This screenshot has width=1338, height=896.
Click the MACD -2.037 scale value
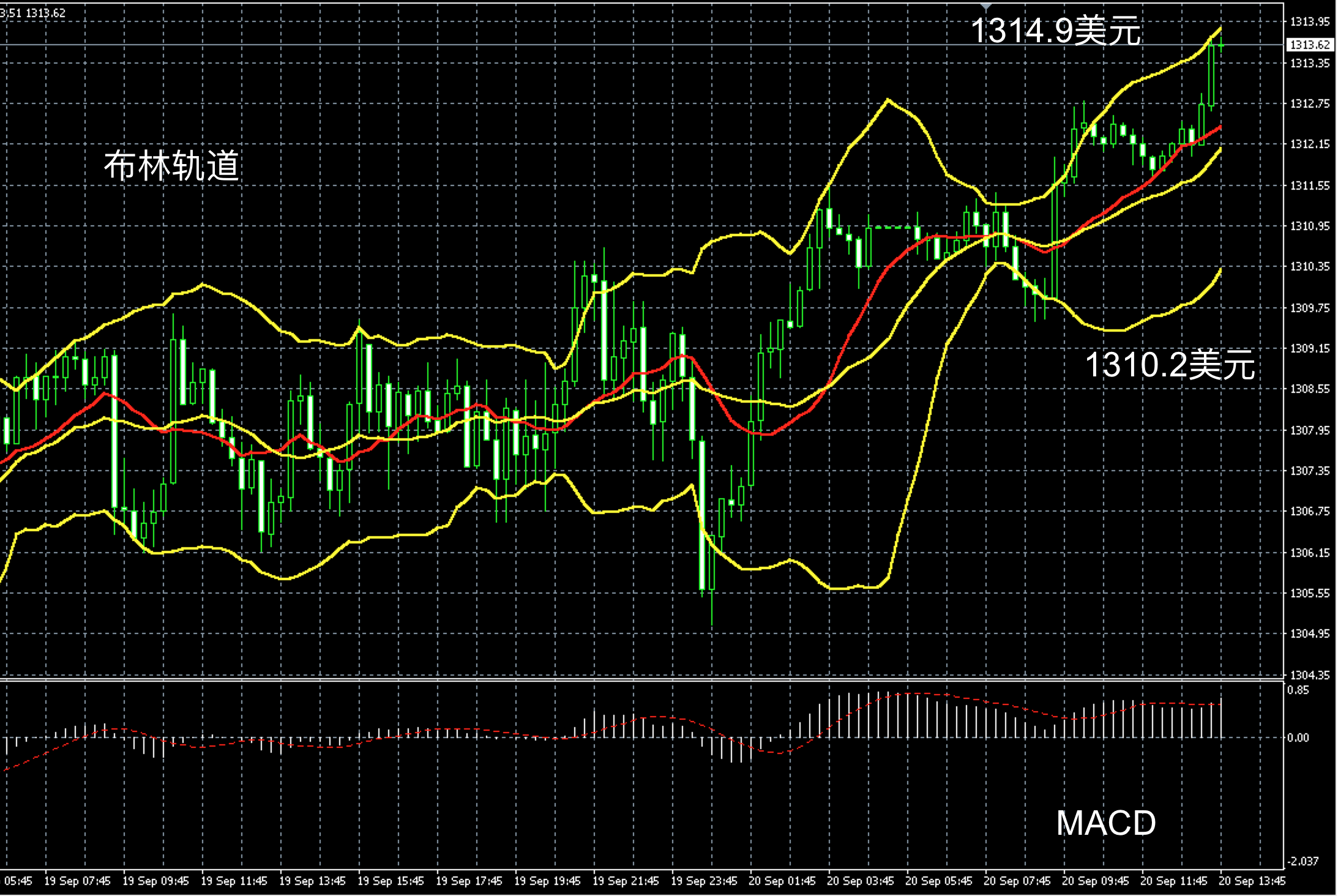pyautogui.click(x=1302, y=861)
